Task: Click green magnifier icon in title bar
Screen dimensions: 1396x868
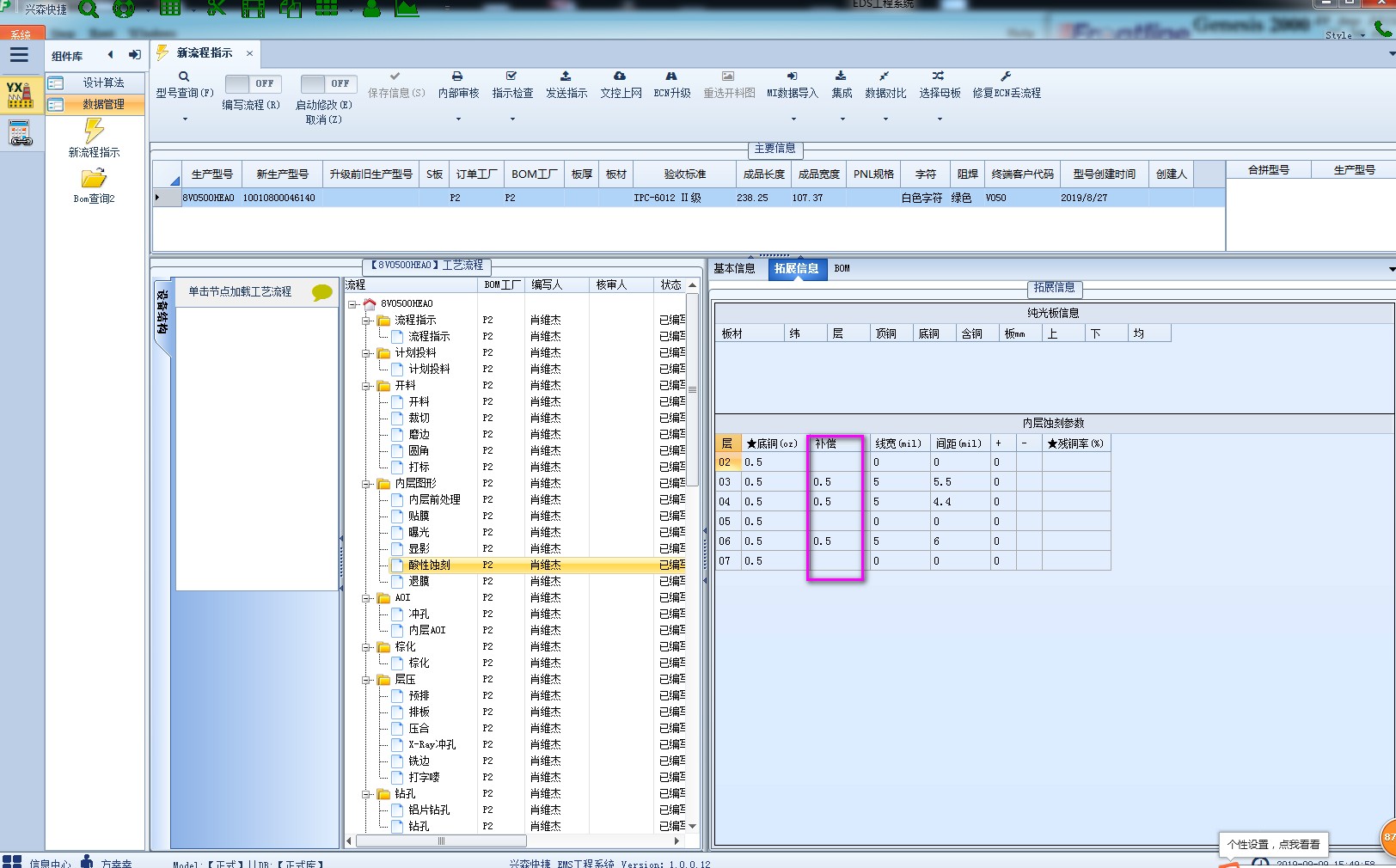Action: [x=88, y=9]
